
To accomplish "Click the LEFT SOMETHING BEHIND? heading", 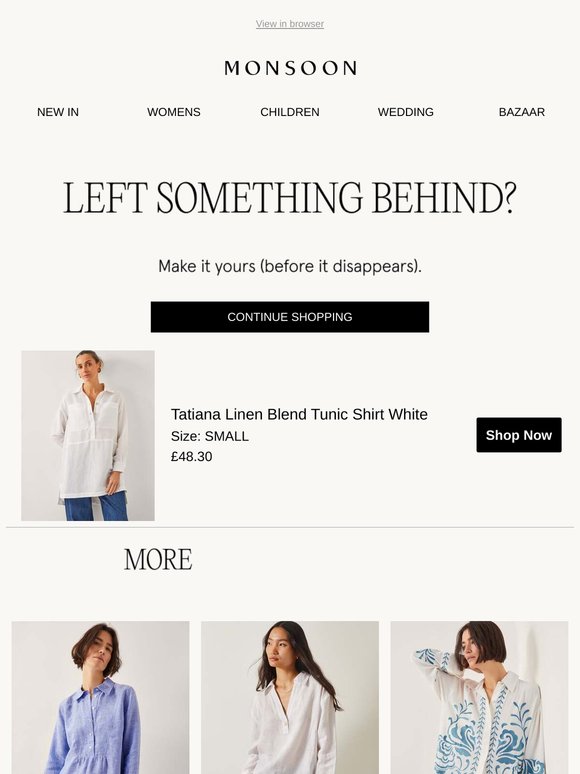I will (290, 198).
